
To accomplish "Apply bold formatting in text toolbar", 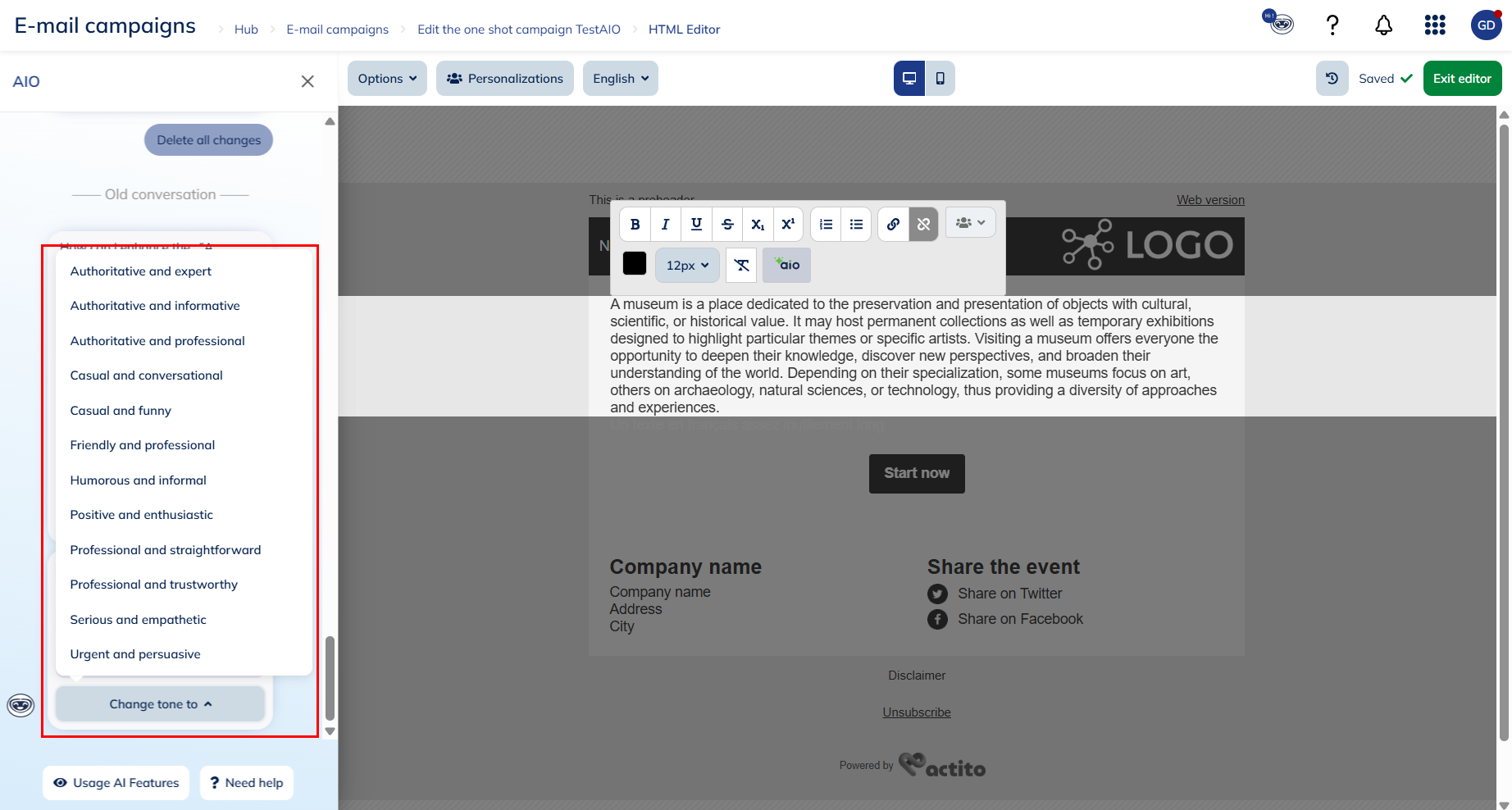I will coord(635,225).
